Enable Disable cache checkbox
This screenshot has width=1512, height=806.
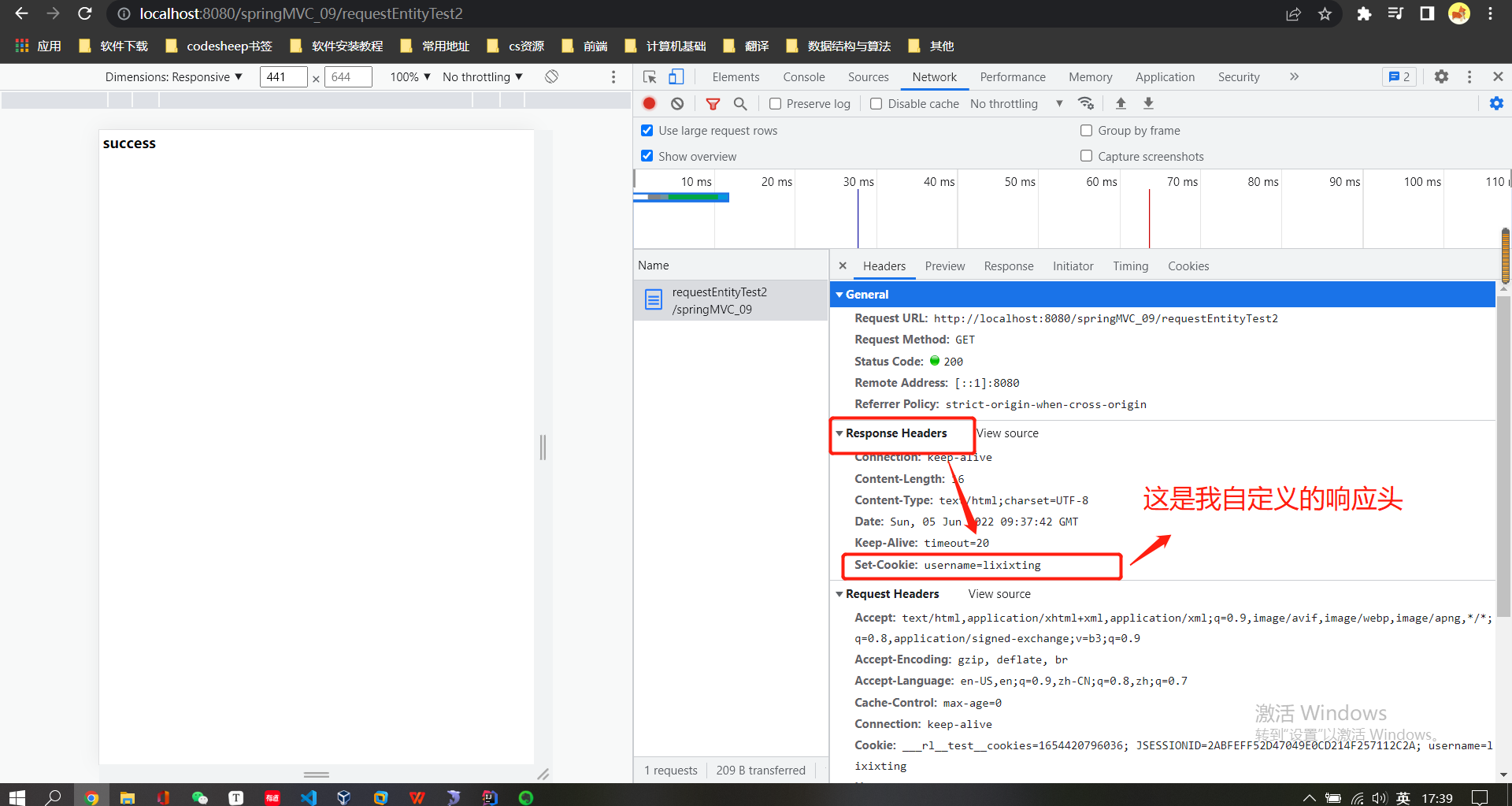pyautogui.click(x=876, y=103)
